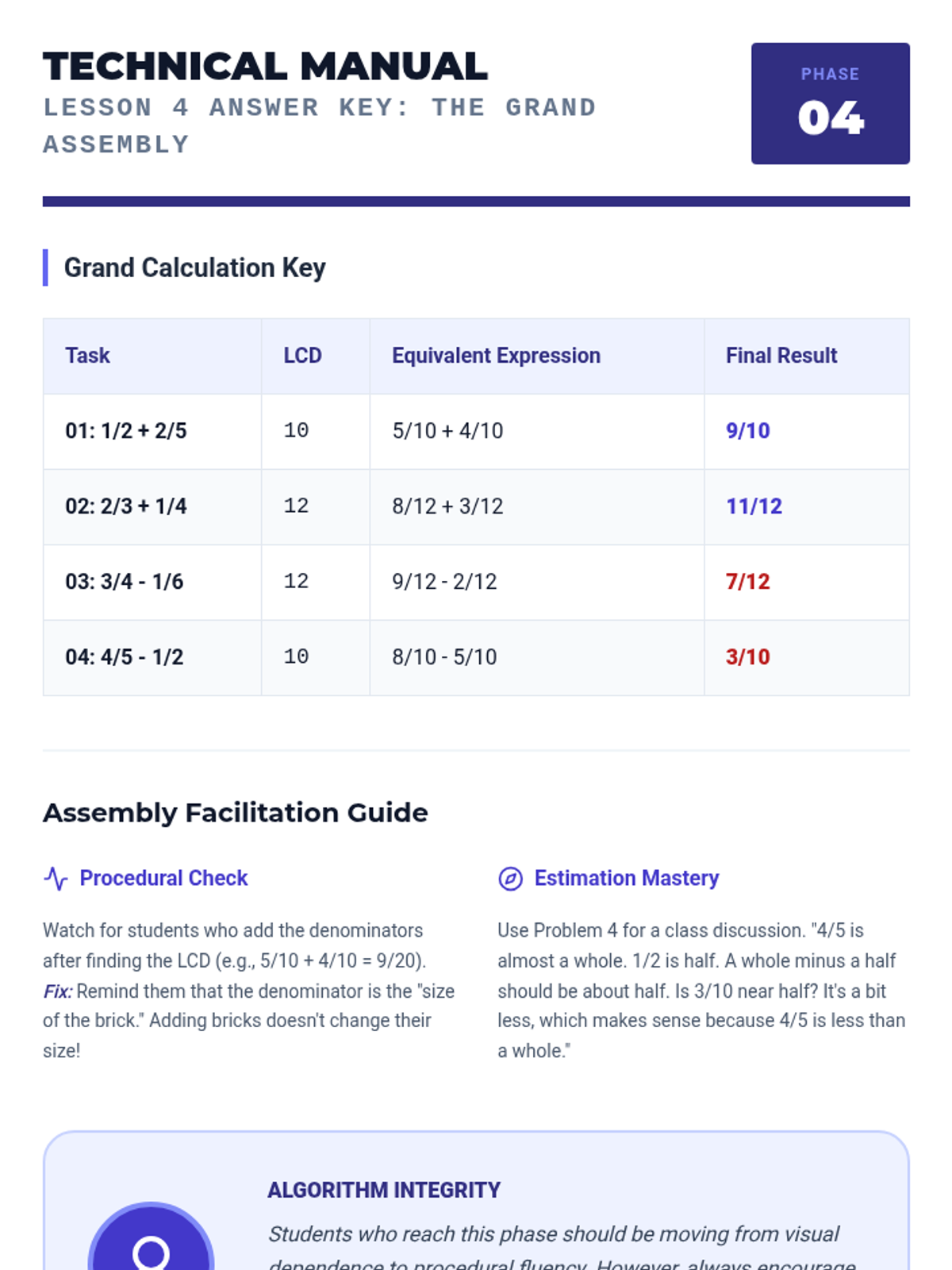This screenshot has width=952, height=1270.
Task: Select task row 01: 1/2 + 2/5
Action: (x=126, y=431)
